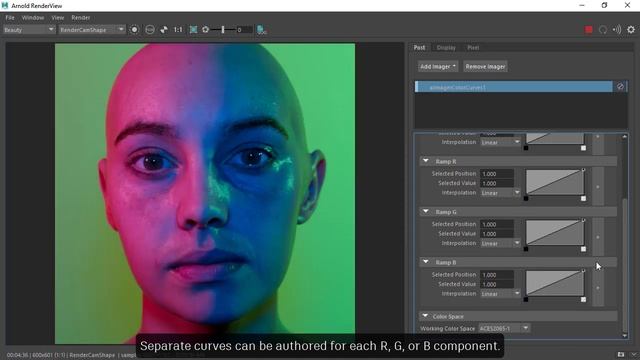
Task: Click Ramp G Selected Value field
Action: pyautogui.click(x=496, y=234)
